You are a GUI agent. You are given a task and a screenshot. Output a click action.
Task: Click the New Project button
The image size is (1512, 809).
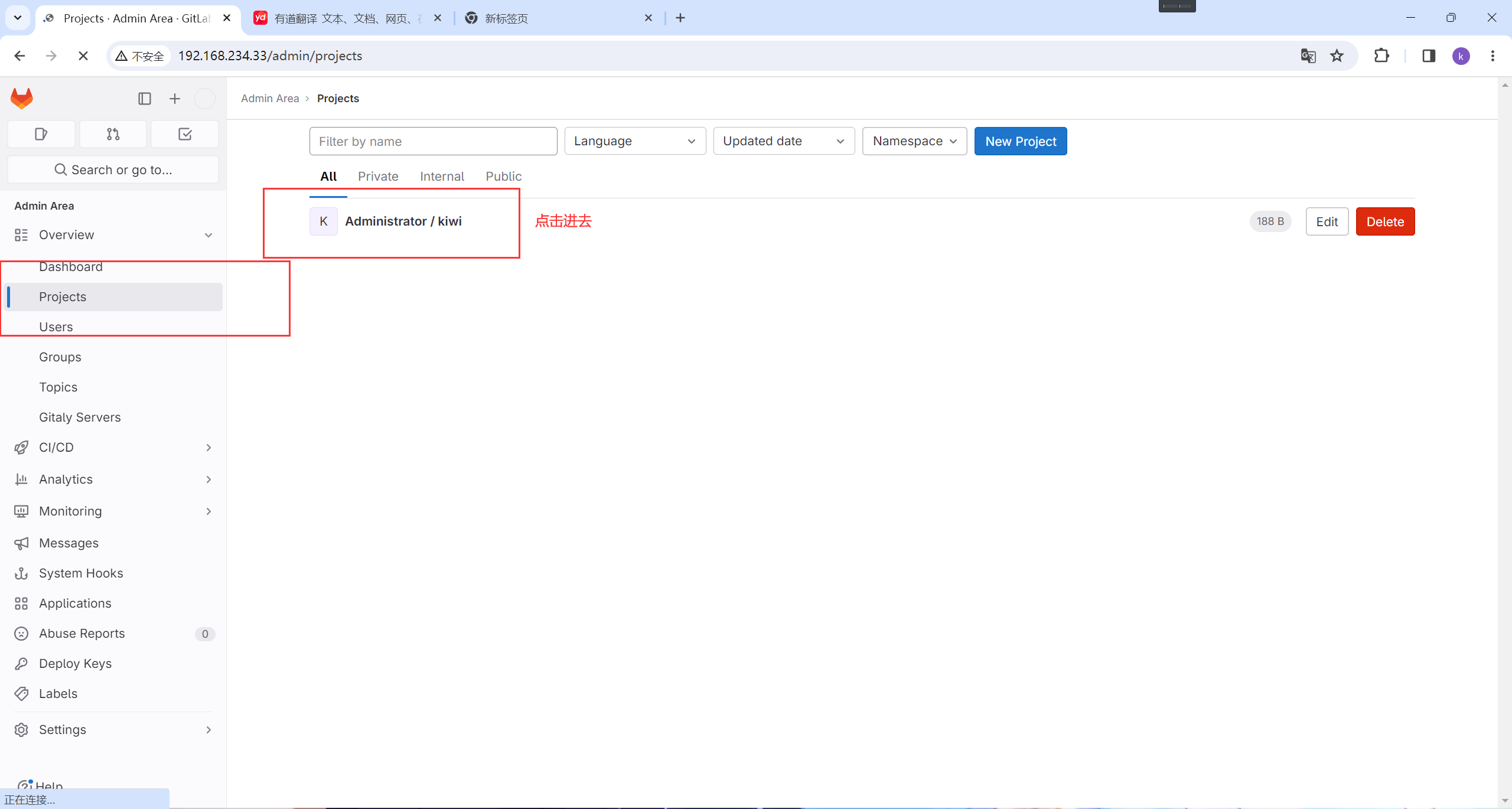[1020, 141]
